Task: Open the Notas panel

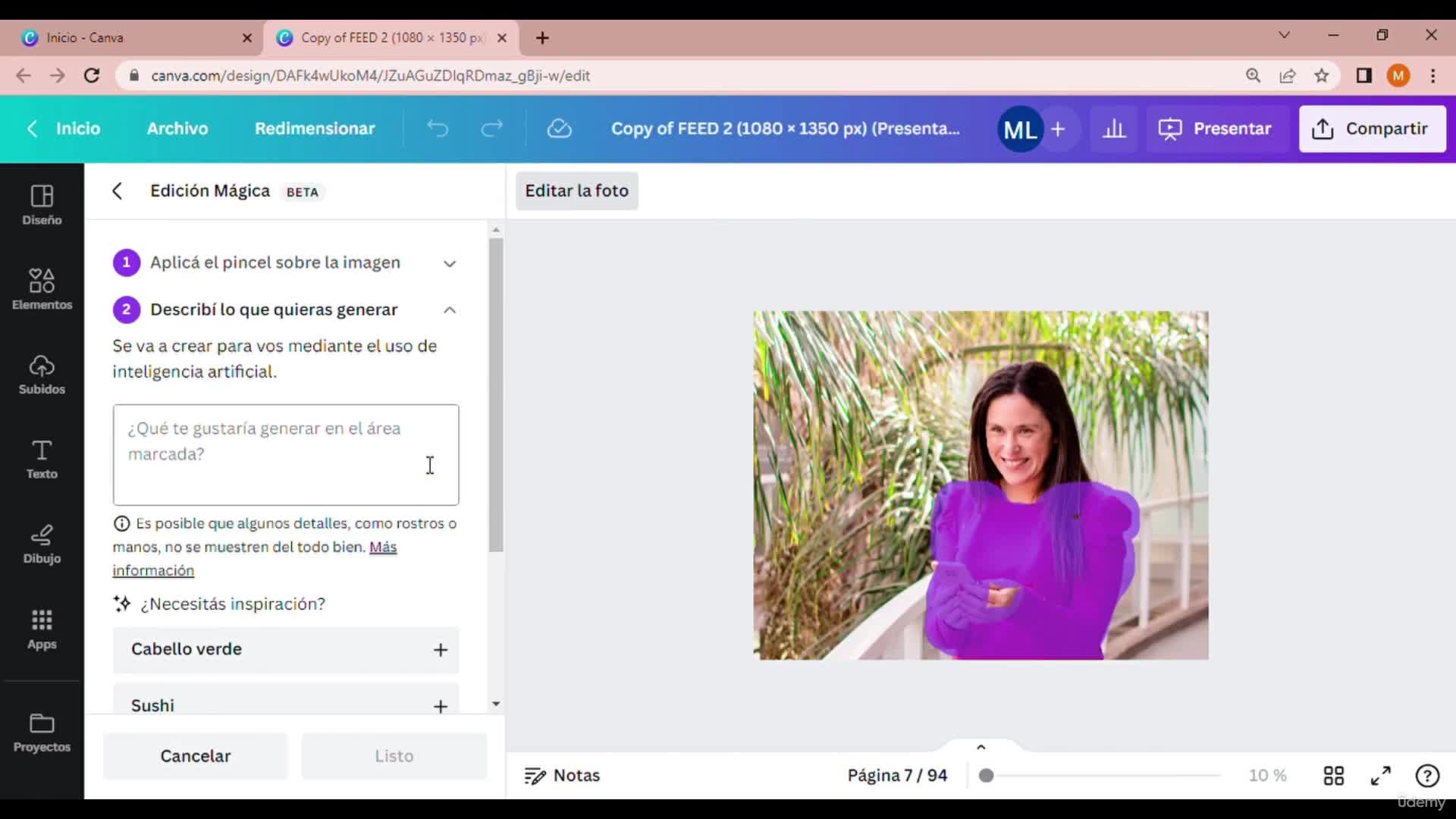Action: [562, 776]
